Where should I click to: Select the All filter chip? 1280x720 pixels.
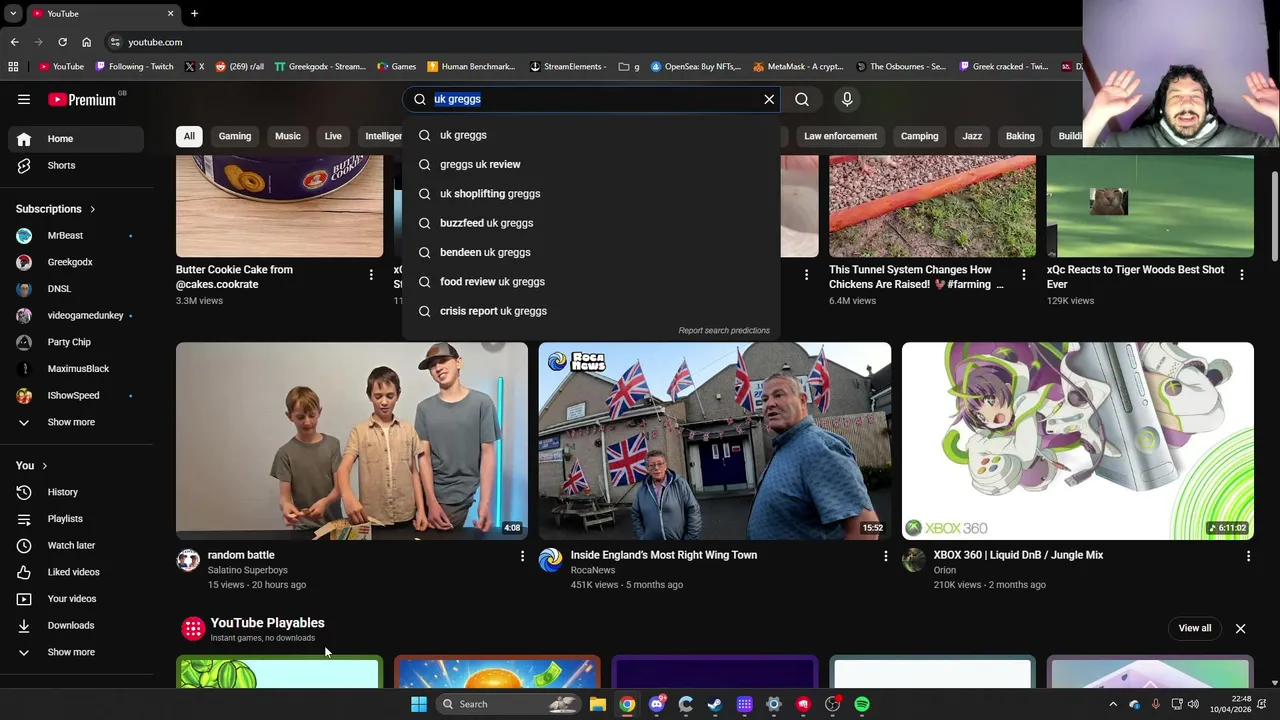tap(189, 136)
